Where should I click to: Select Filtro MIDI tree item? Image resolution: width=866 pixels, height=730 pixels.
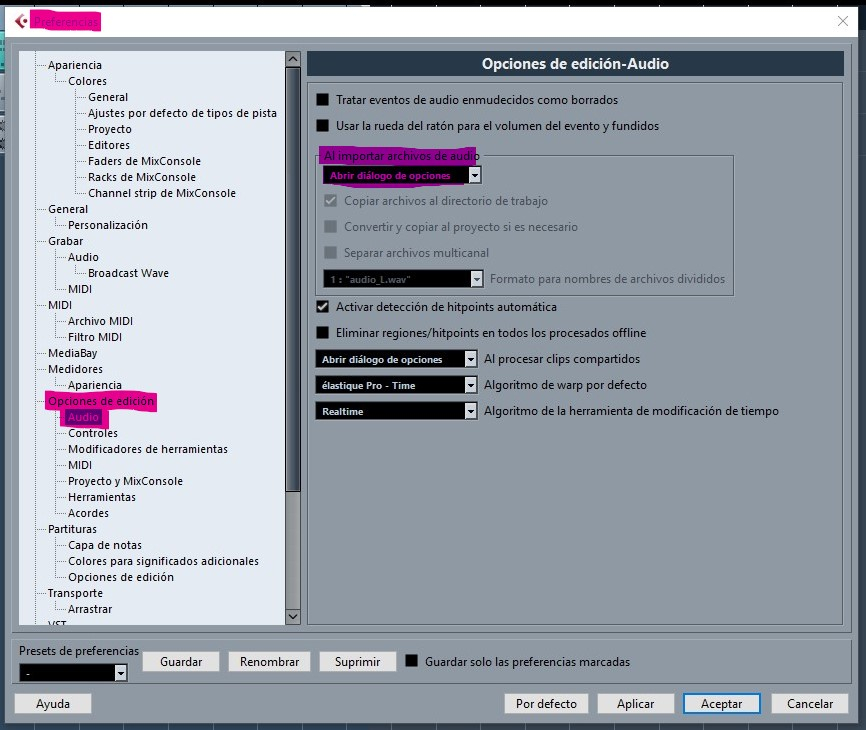click(x=94, y=337)
